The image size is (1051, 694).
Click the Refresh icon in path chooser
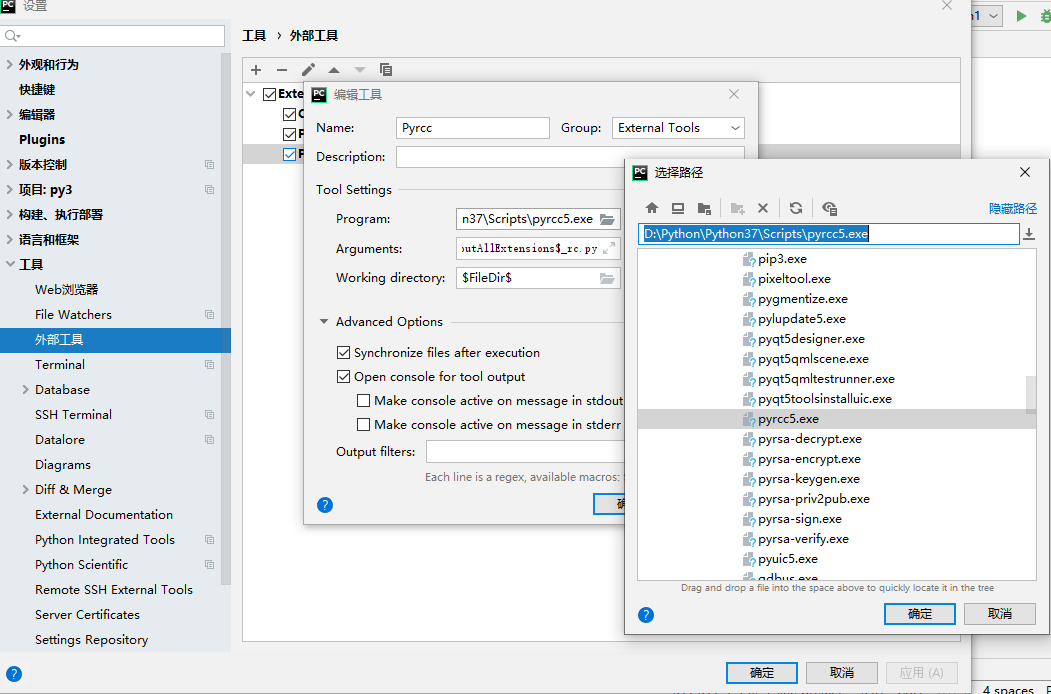tap(796, 208)
